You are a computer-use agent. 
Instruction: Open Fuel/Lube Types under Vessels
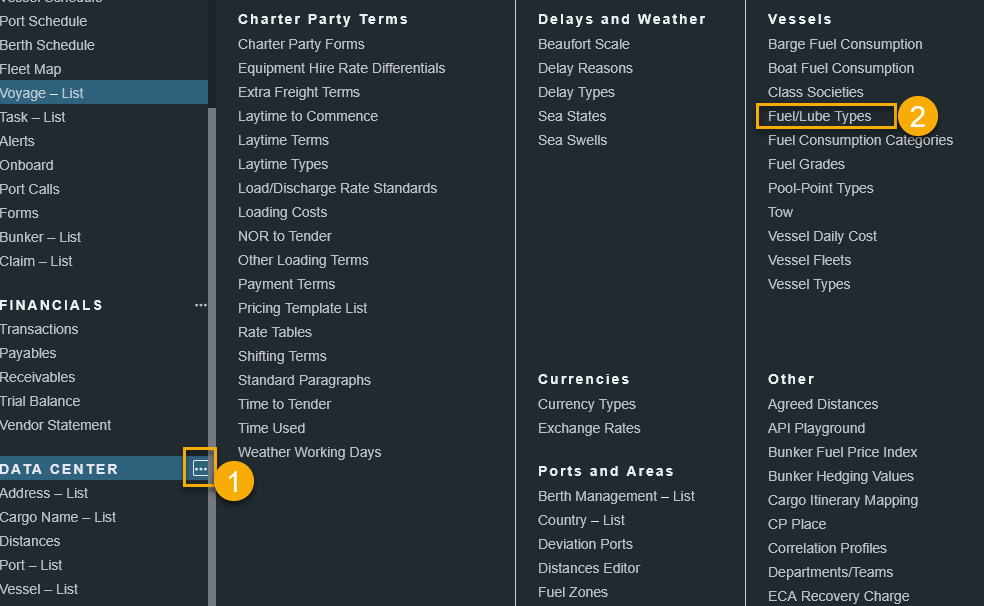pos(819,116)
